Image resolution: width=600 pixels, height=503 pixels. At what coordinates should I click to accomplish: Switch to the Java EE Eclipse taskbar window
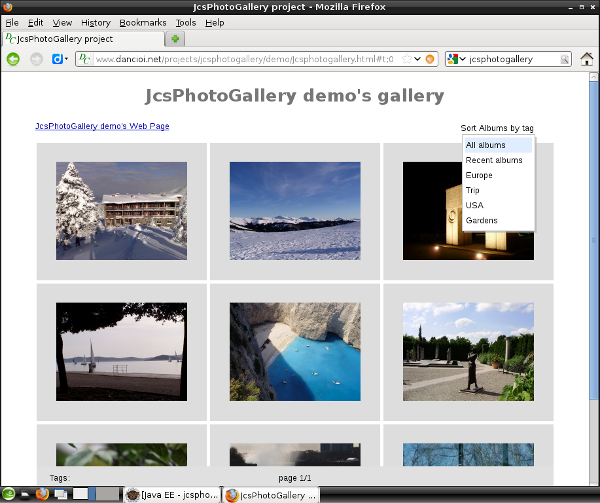[x=173, y=495]
